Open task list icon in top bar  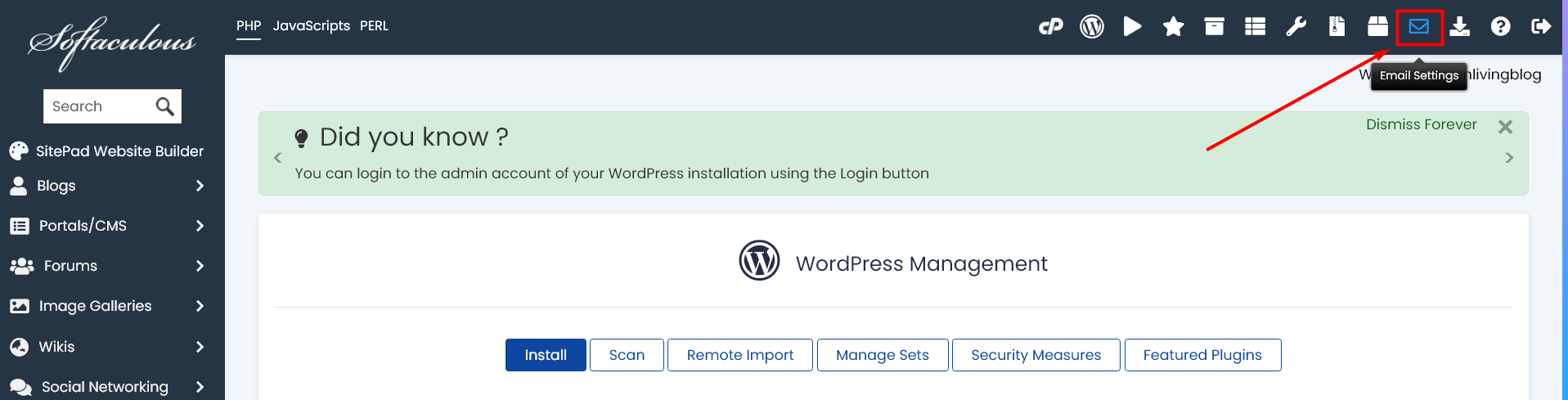[x=1256, y=27]
